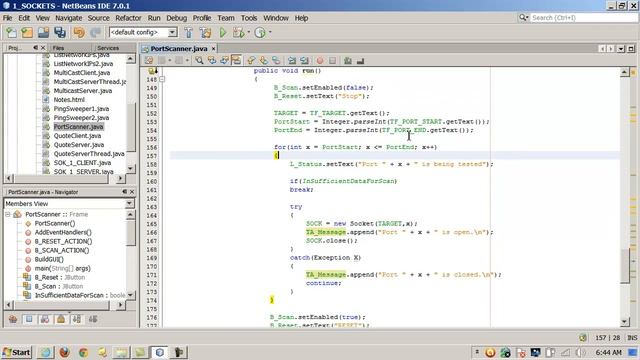
Task: Select the PortScanner.java editor tab
Action: (179, 49)
